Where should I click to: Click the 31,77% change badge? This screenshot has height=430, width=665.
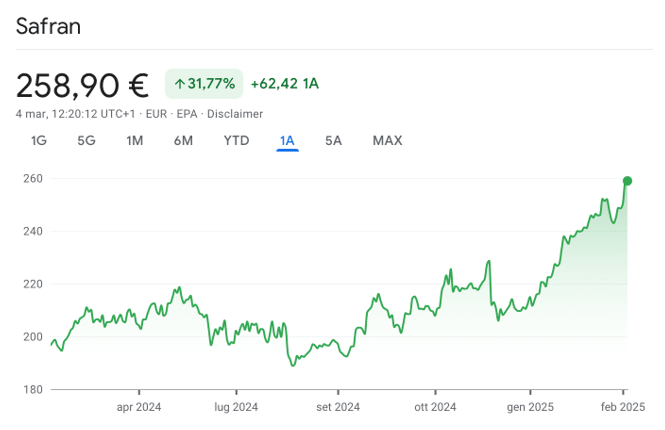[204, 84]
